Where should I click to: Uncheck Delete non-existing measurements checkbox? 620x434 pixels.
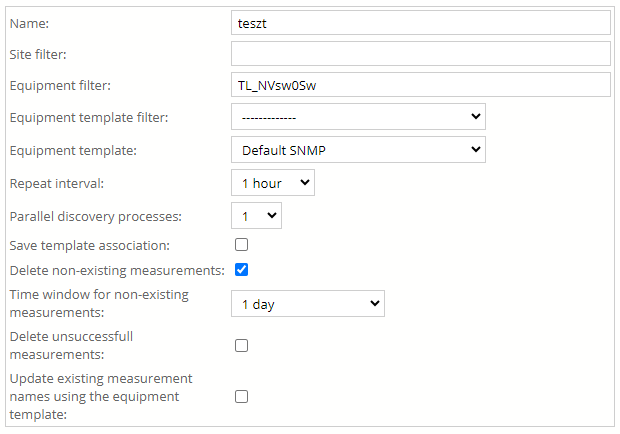click(x=241, y=270)
